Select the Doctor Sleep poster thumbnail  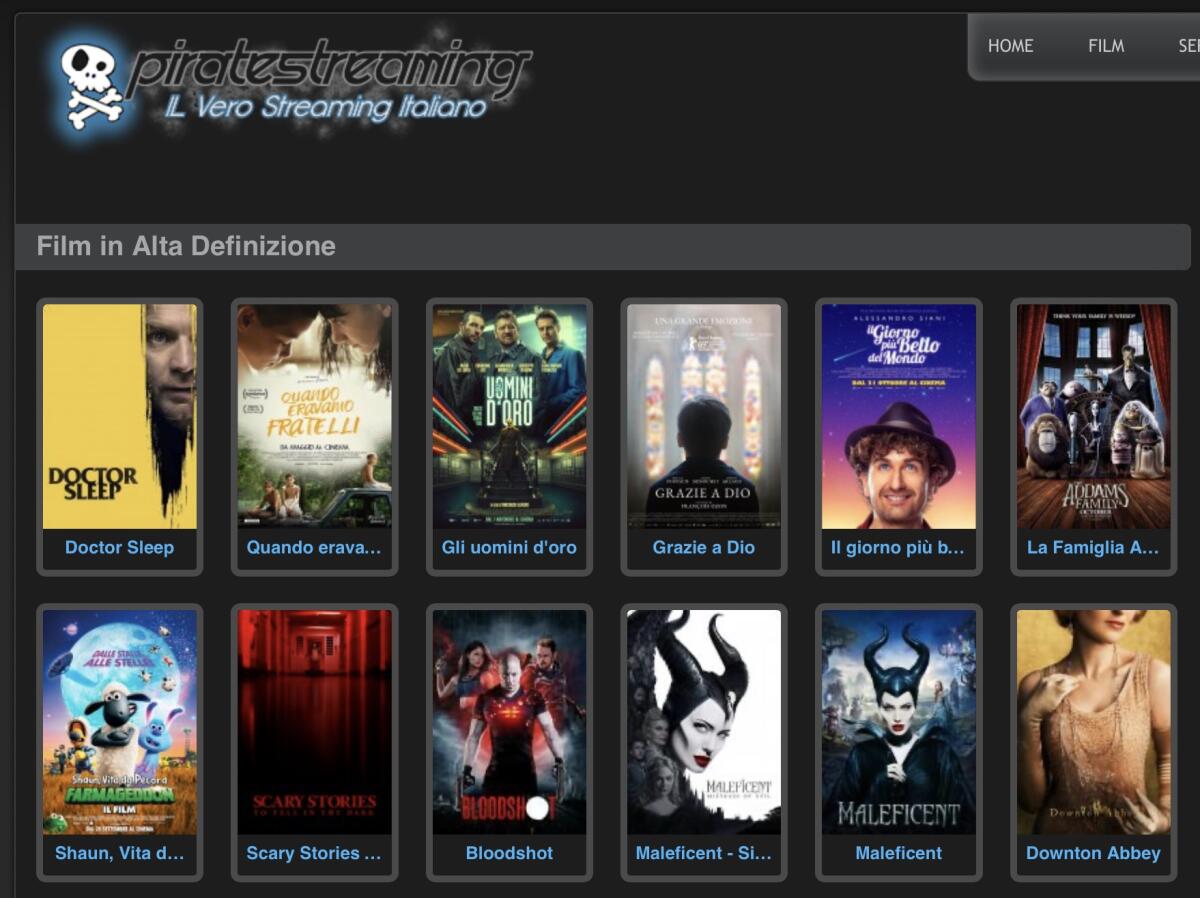pyautogui.click(x=118, y=416)
